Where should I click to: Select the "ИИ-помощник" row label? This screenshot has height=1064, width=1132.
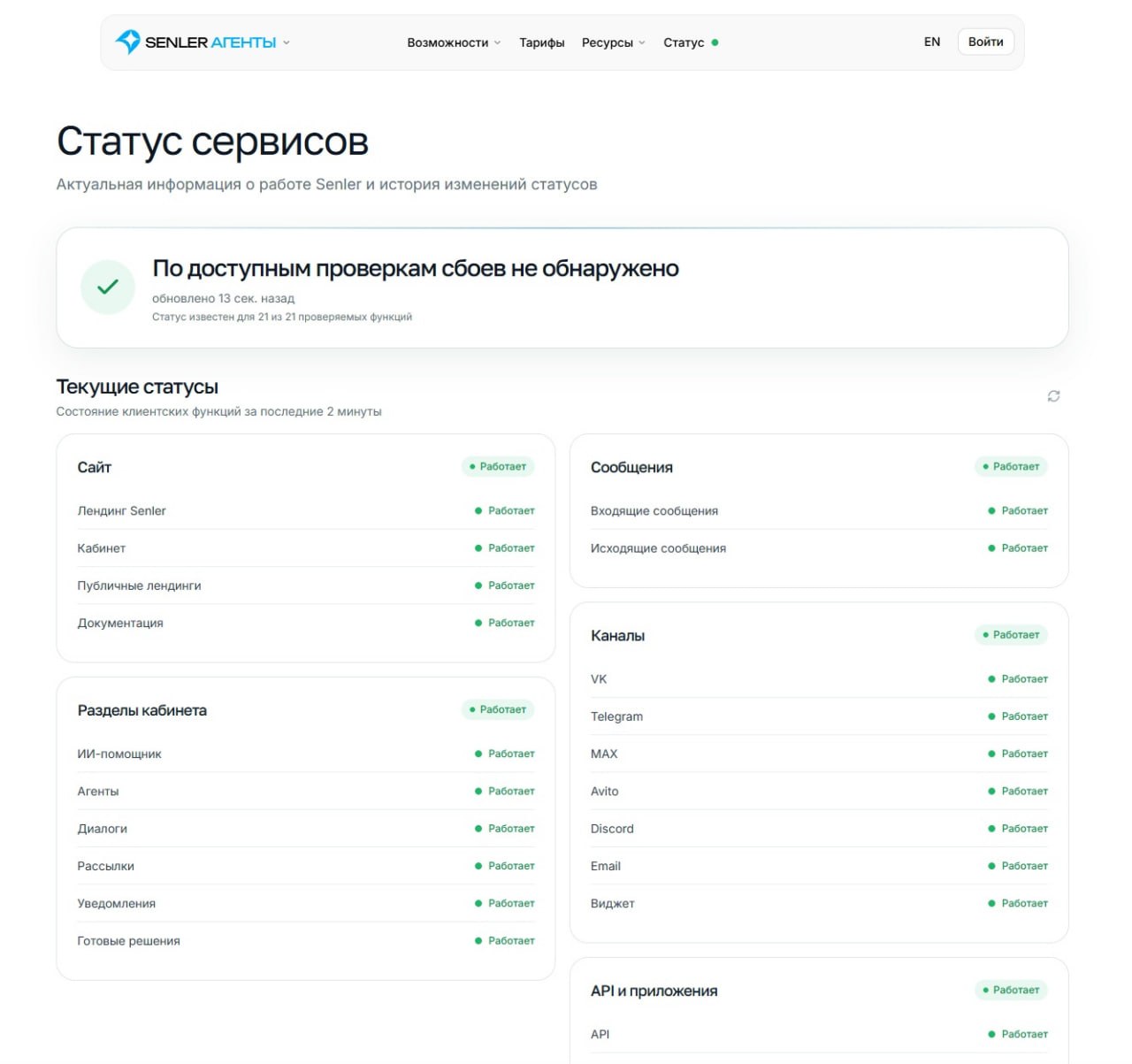coord(119,754)
